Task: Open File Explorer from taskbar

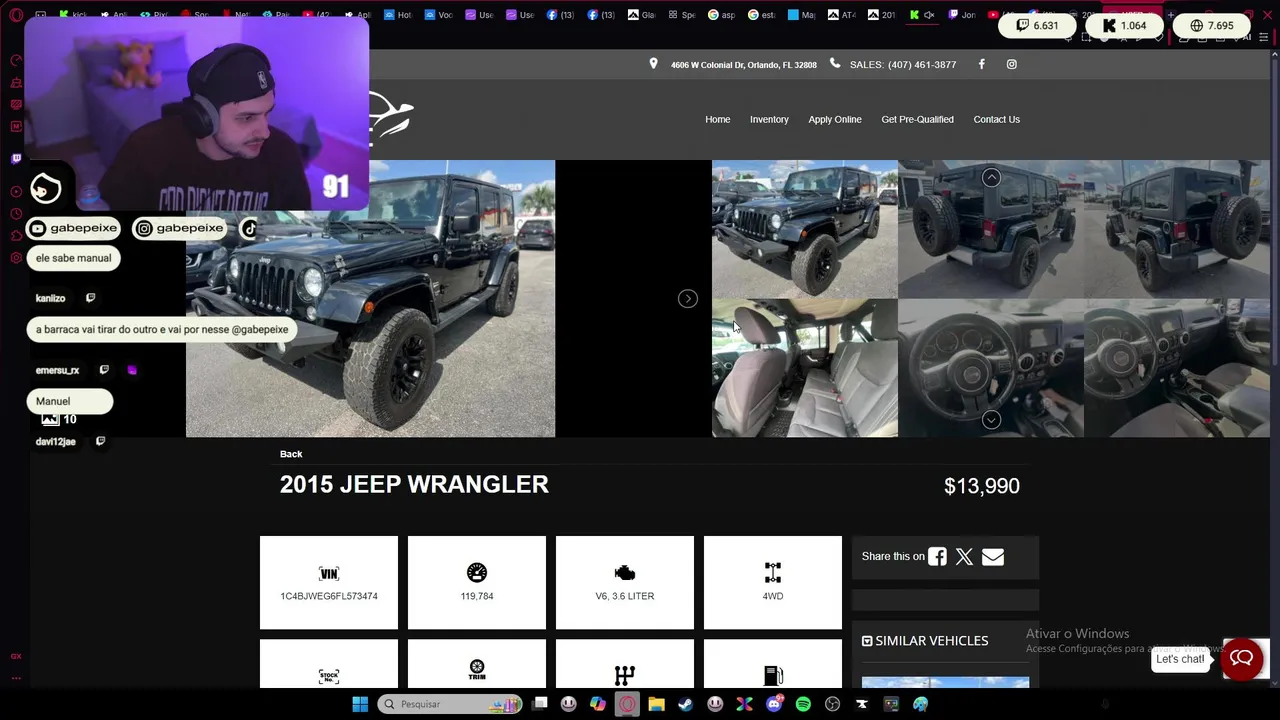Action: pyautogui.click(x=657, y=704)
